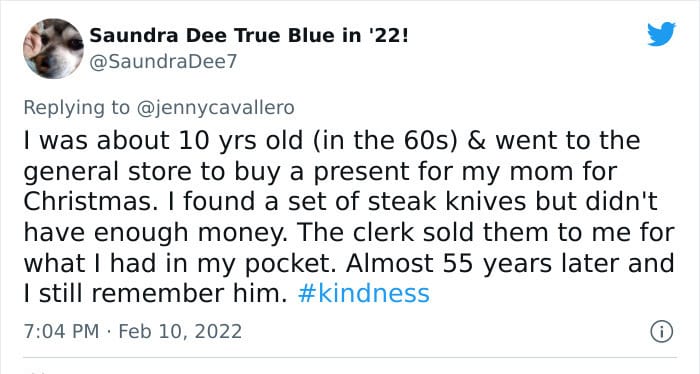Click the words 'I still remember him.'
The height and width of the screenshot is (374, 700).
(x=155, y=294)
